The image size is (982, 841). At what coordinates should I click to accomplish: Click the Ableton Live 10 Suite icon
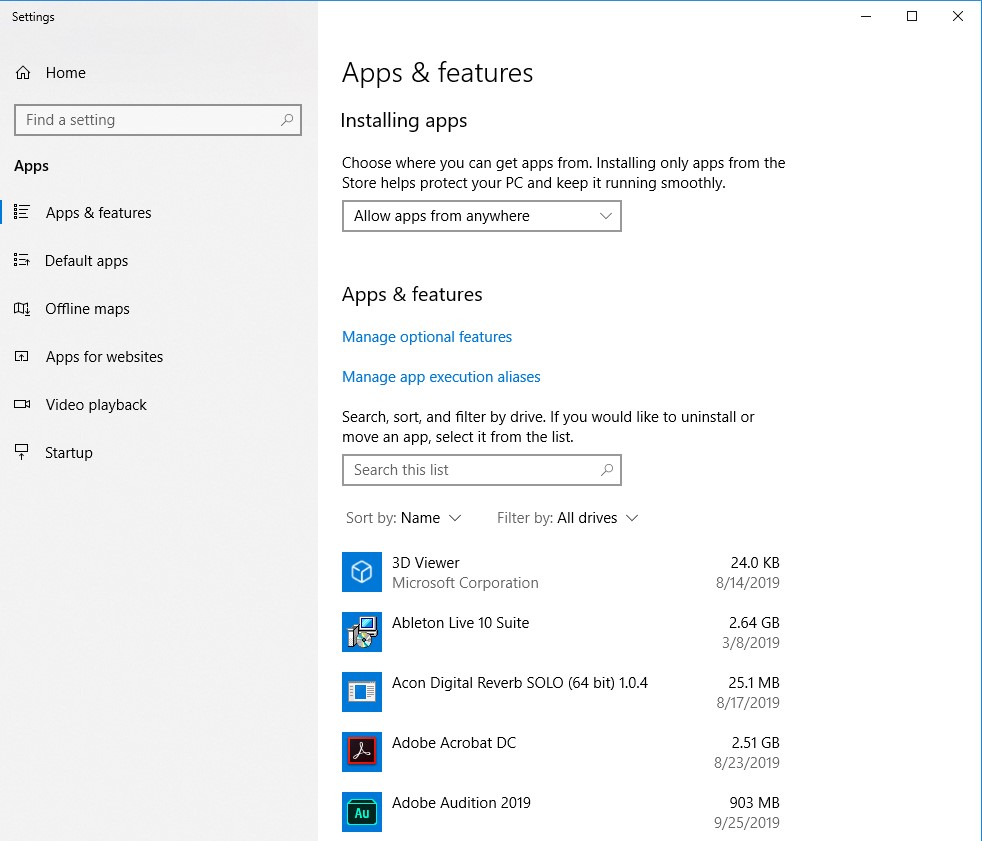click(361, 632)
